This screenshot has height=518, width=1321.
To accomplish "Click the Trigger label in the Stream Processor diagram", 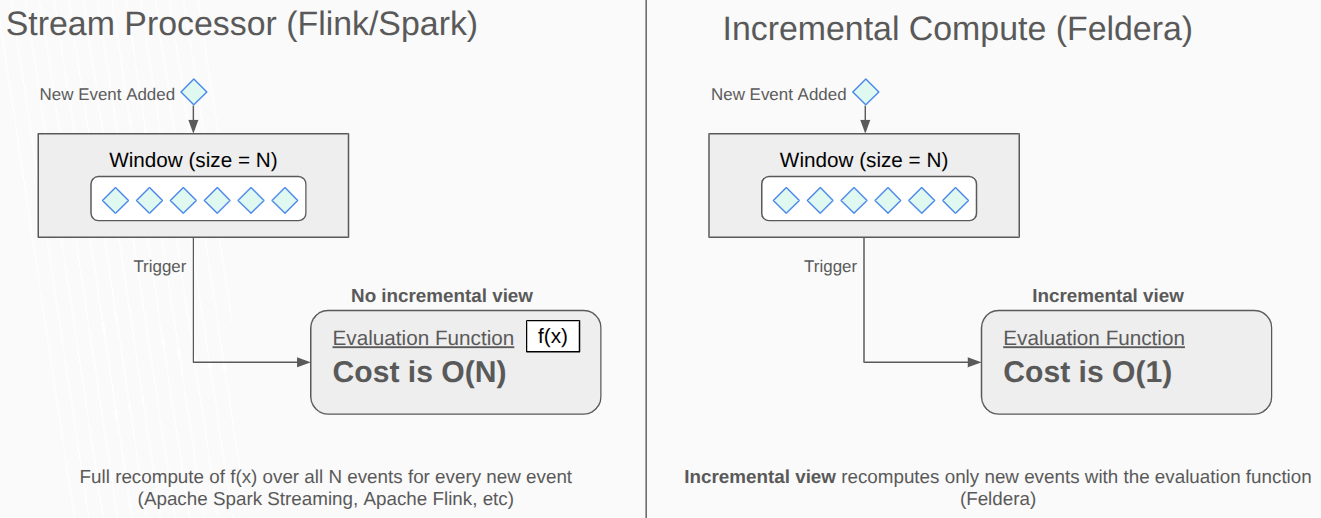I will click(x=160, y=266).
